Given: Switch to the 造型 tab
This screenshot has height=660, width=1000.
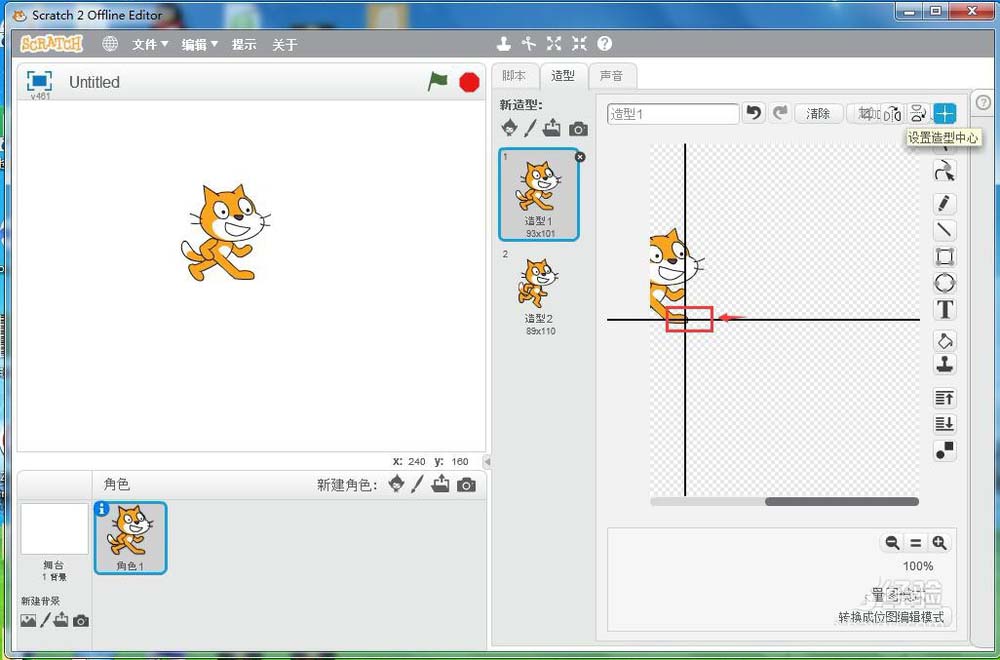Looking at the screenshot, I should coord(562,76).
